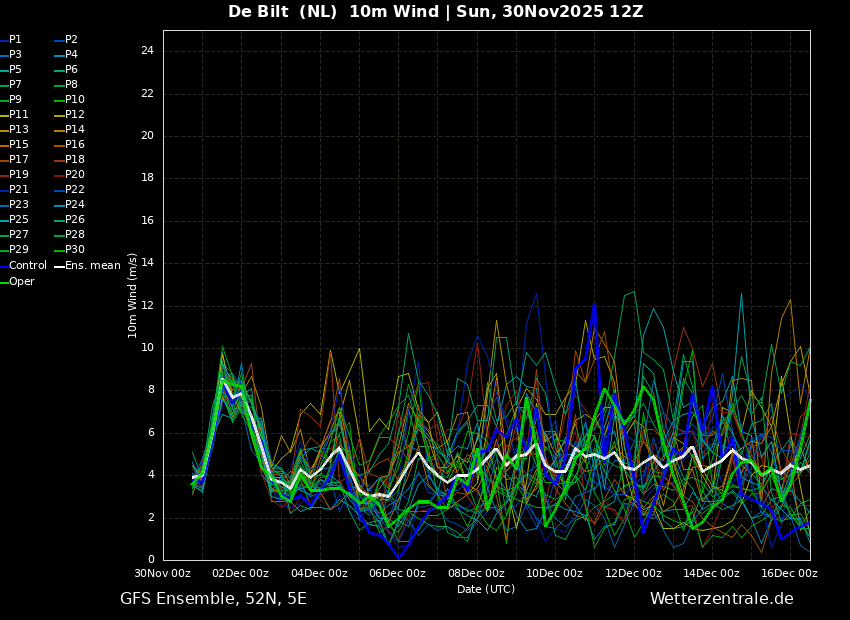Select the P18 legend label
Viewport: 850px width, 620px height.
75,160
